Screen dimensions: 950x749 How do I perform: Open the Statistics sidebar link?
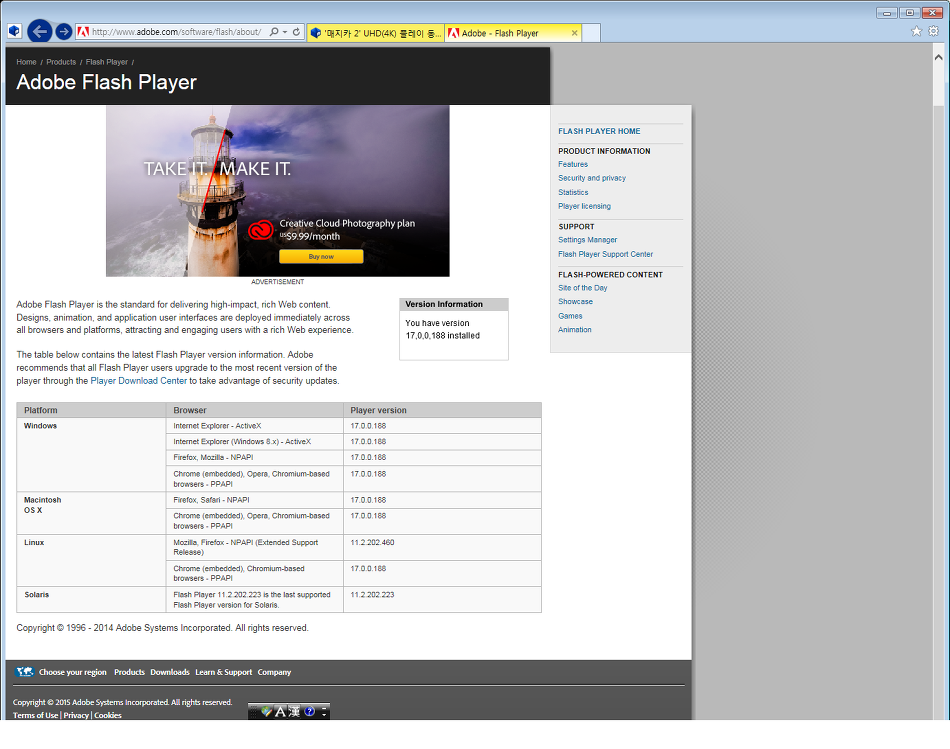coord(573,192)
